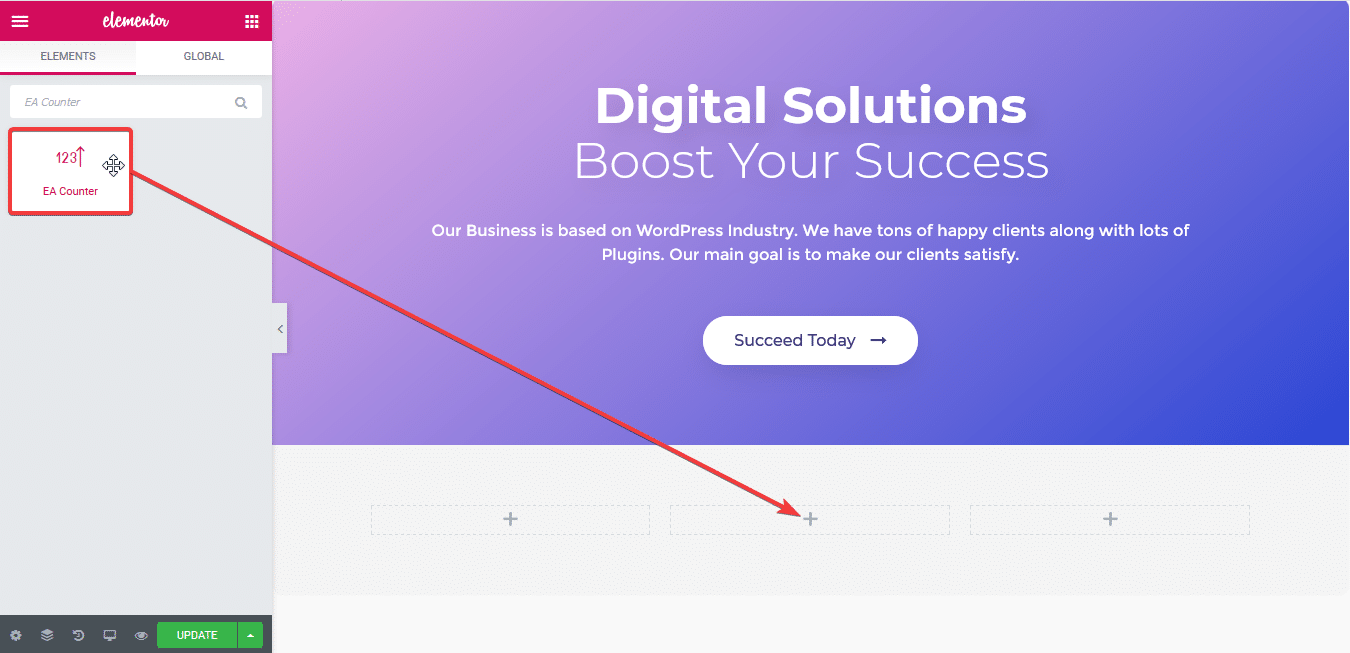Open the widgets grid icon

coord(251,21)
